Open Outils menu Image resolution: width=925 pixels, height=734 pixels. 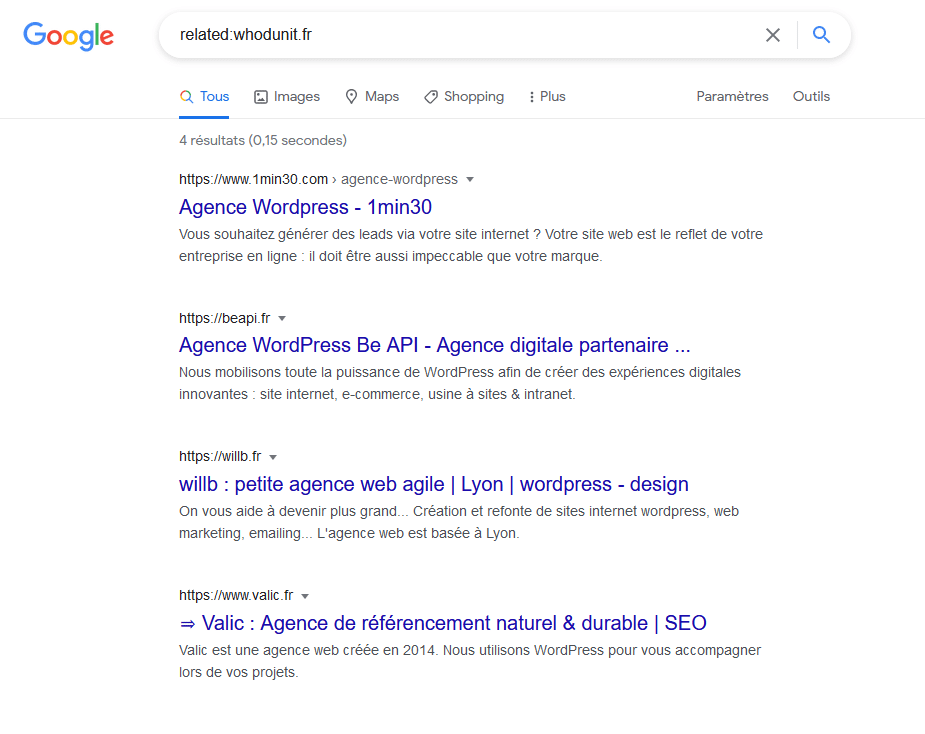pos(811,97)
